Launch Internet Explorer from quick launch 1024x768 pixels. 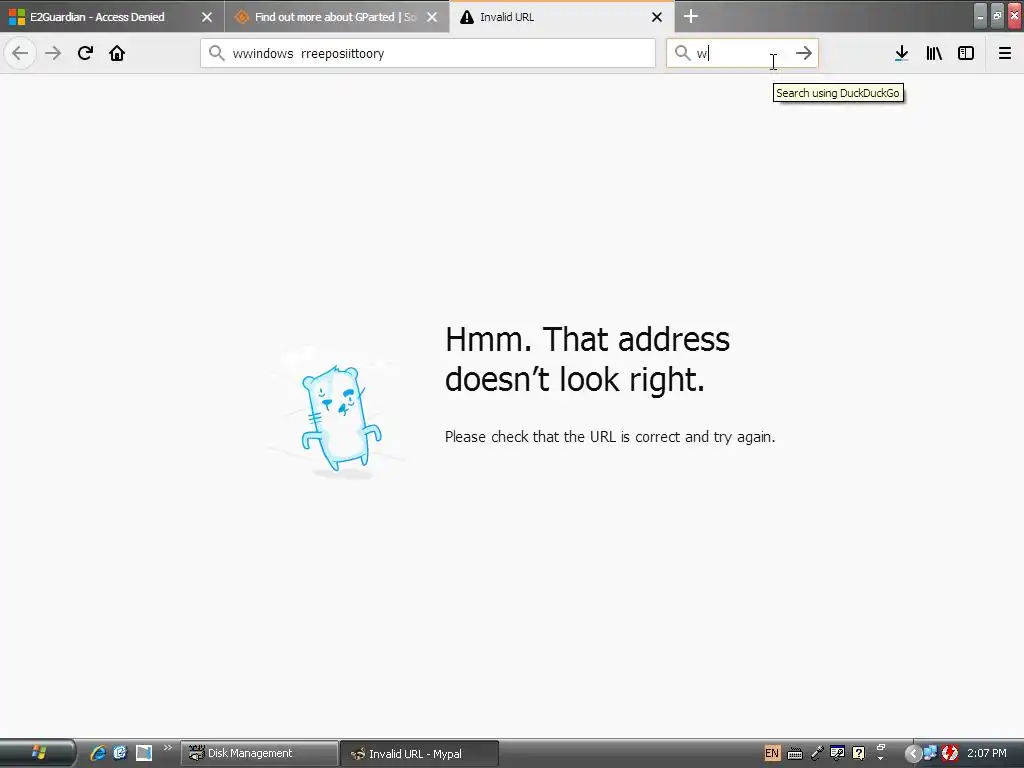click(98, 753)
